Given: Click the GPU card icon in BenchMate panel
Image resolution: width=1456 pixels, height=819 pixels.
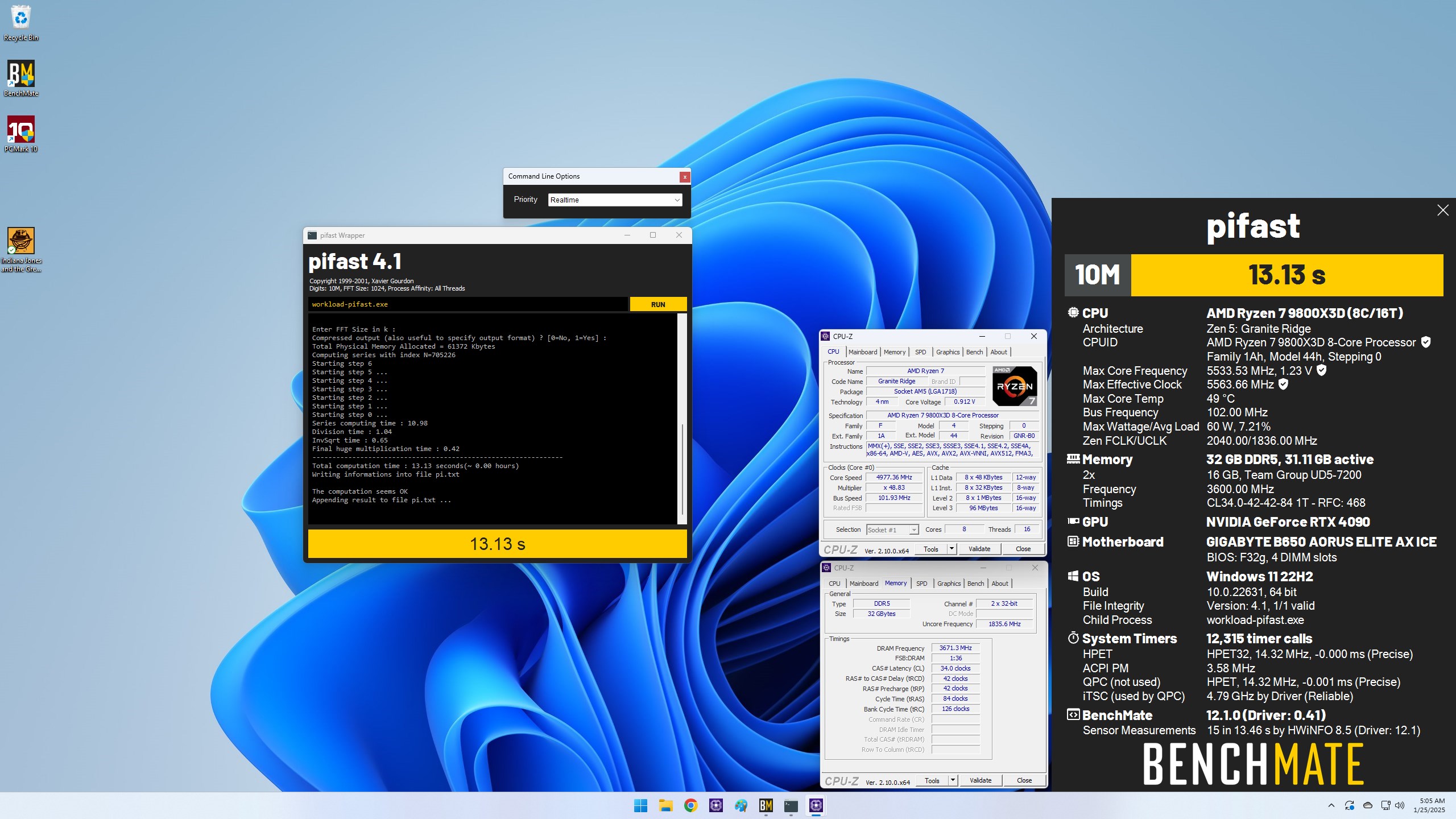Looking at the screenshot, I should [x=1073, y=521].
